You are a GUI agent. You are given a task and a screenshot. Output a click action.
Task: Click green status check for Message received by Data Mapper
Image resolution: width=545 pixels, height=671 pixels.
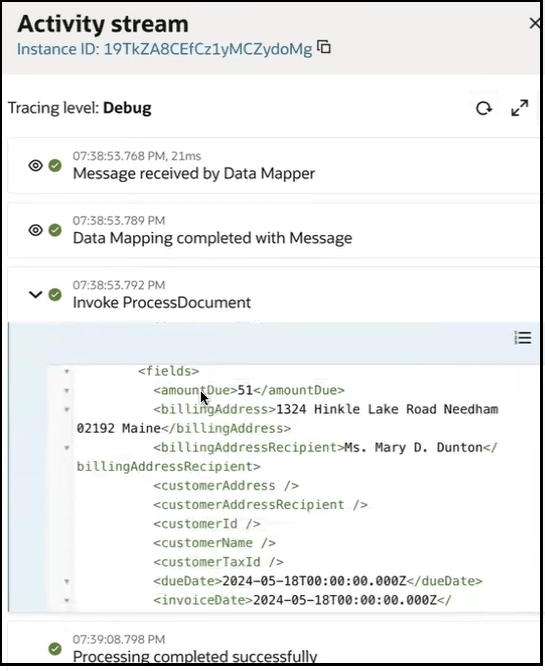(x=55, y=166)
